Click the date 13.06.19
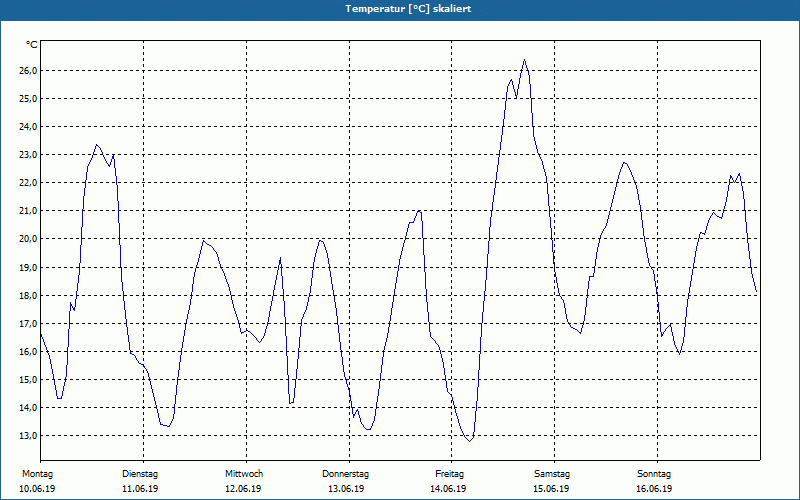Screen dimensions: 800x500 click(346, 489)
